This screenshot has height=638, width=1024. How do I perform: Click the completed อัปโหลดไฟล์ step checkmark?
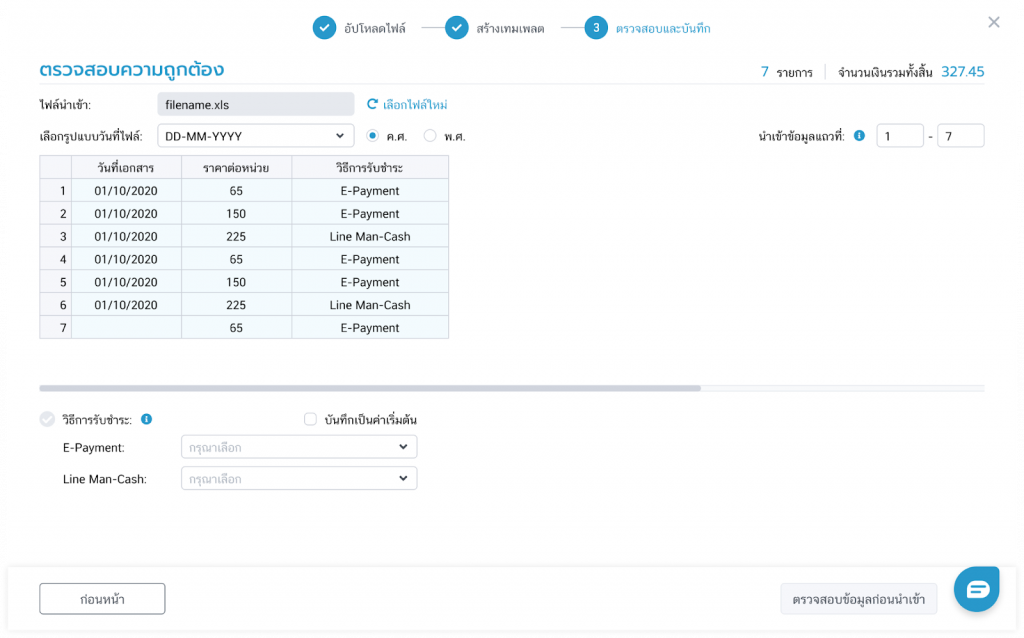pos(324,28)
